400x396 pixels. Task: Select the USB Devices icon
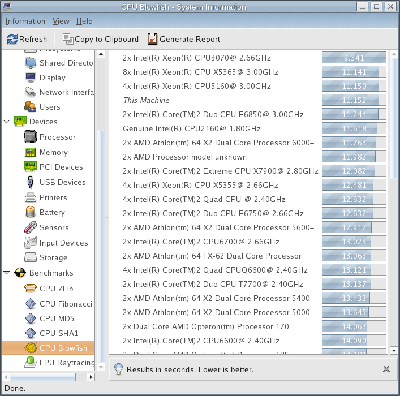[x=30, y=182]
